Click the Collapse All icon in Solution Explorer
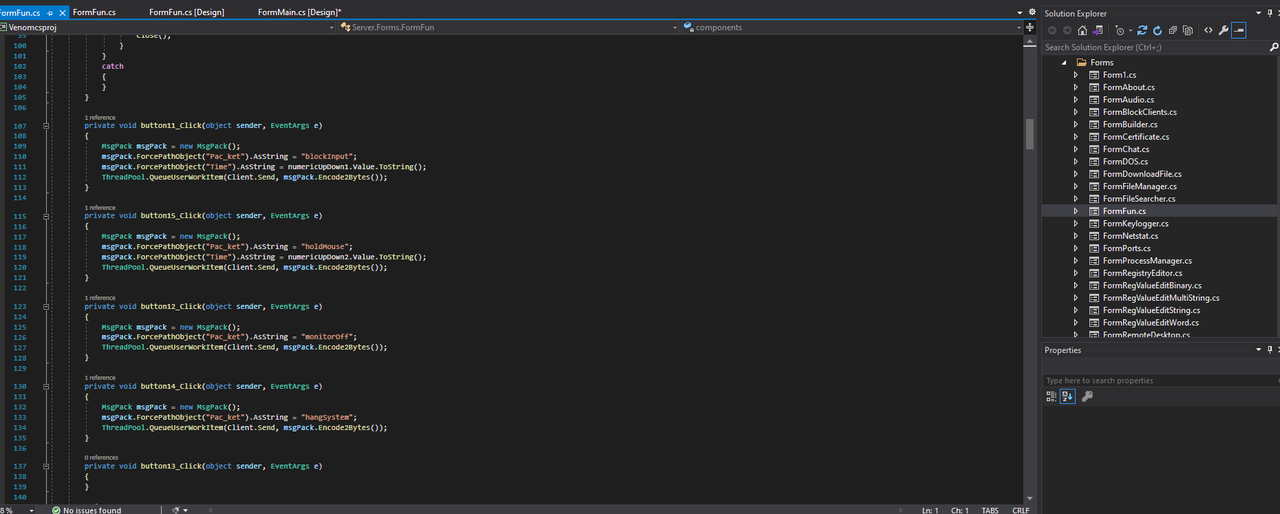Screen dimensions: 1280x514 coord(1173,30)
